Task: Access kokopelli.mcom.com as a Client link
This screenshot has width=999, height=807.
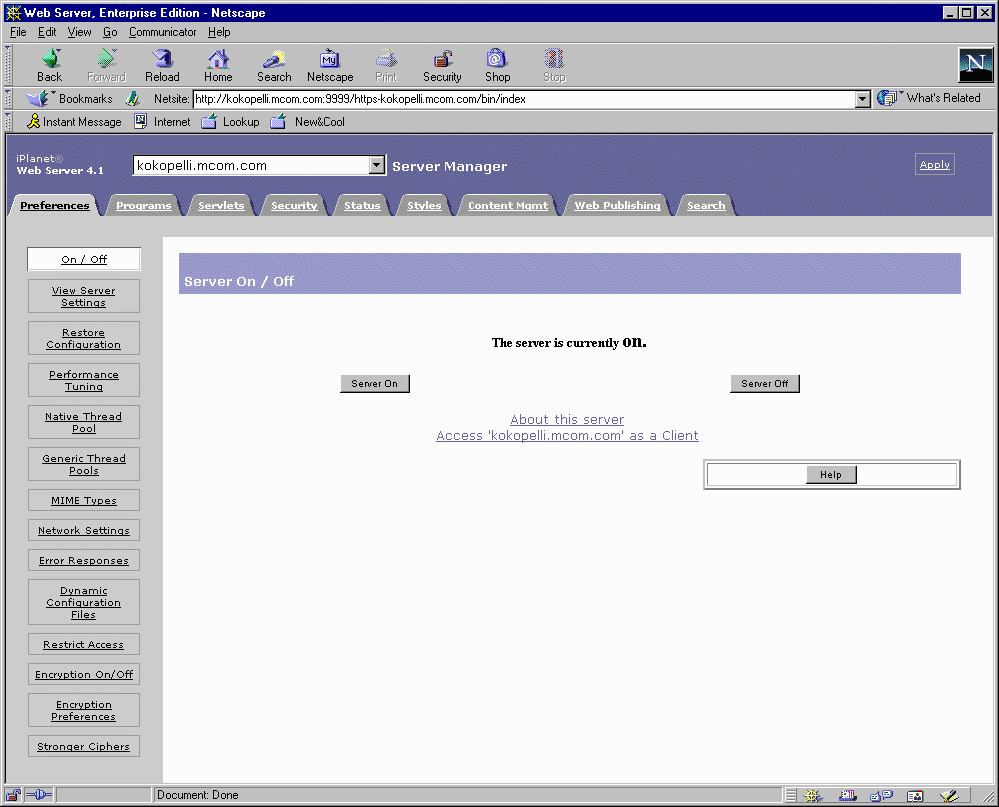Action: coord(567,436)
